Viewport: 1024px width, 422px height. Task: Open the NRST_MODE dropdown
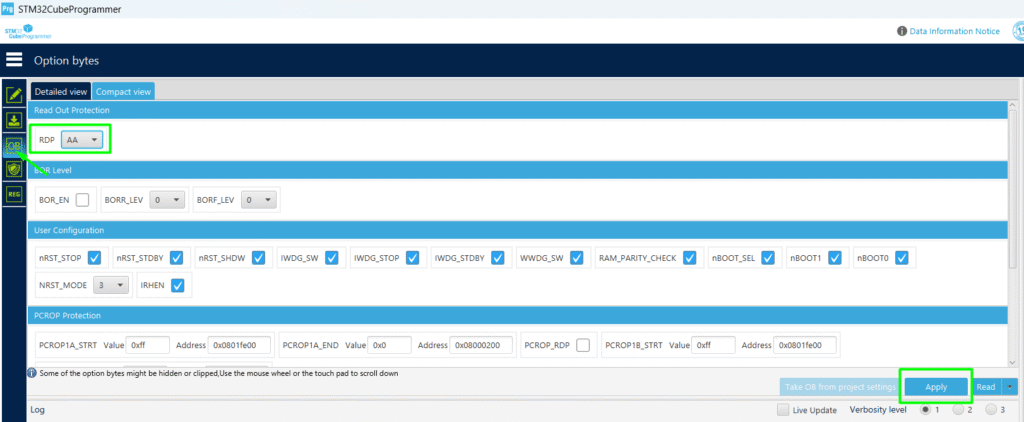111,285
